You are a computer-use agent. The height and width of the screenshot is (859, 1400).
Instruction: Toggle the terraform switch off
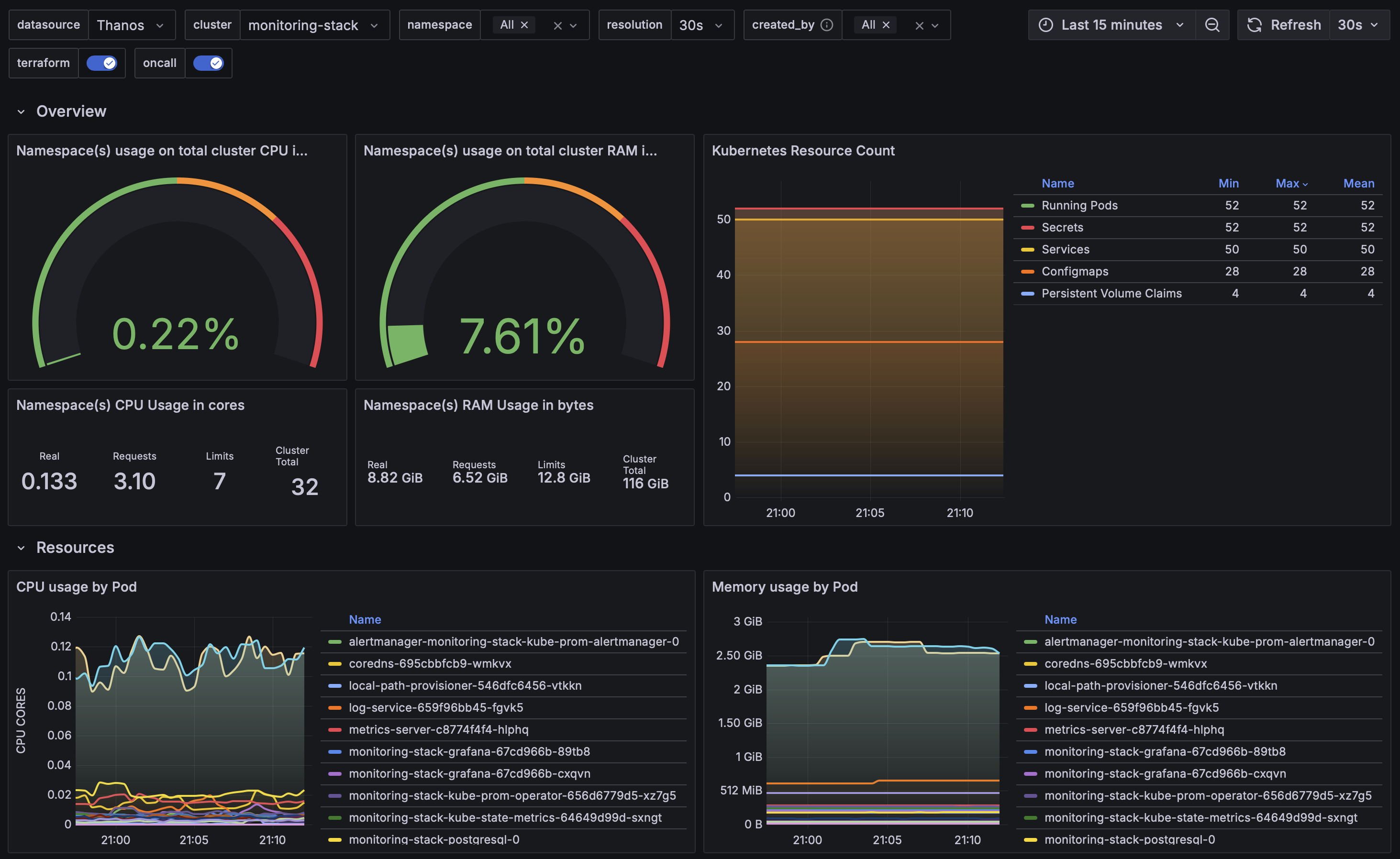click(x=102, y=63)
